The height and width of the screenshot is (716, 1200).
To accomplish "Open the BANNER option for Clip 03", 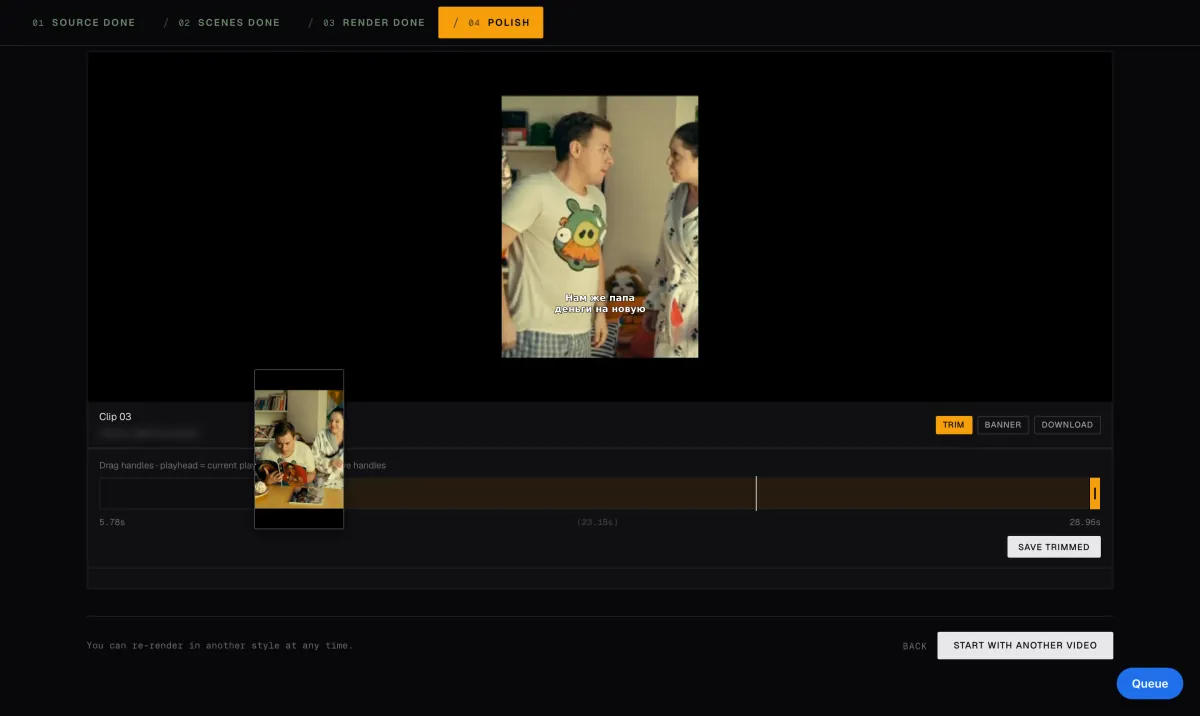I will coord(1003,425).
